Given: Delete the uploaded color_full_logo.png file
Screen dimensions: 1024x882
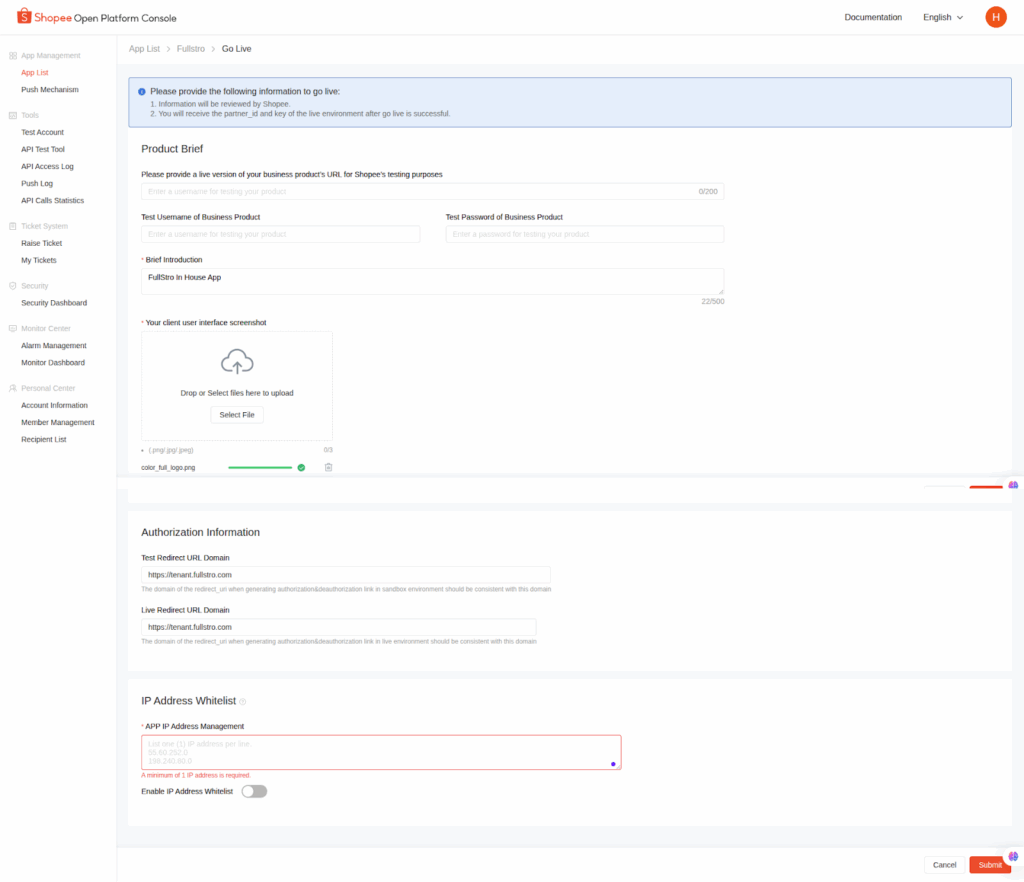Looking at the screenshot, I should pos(328,467).
